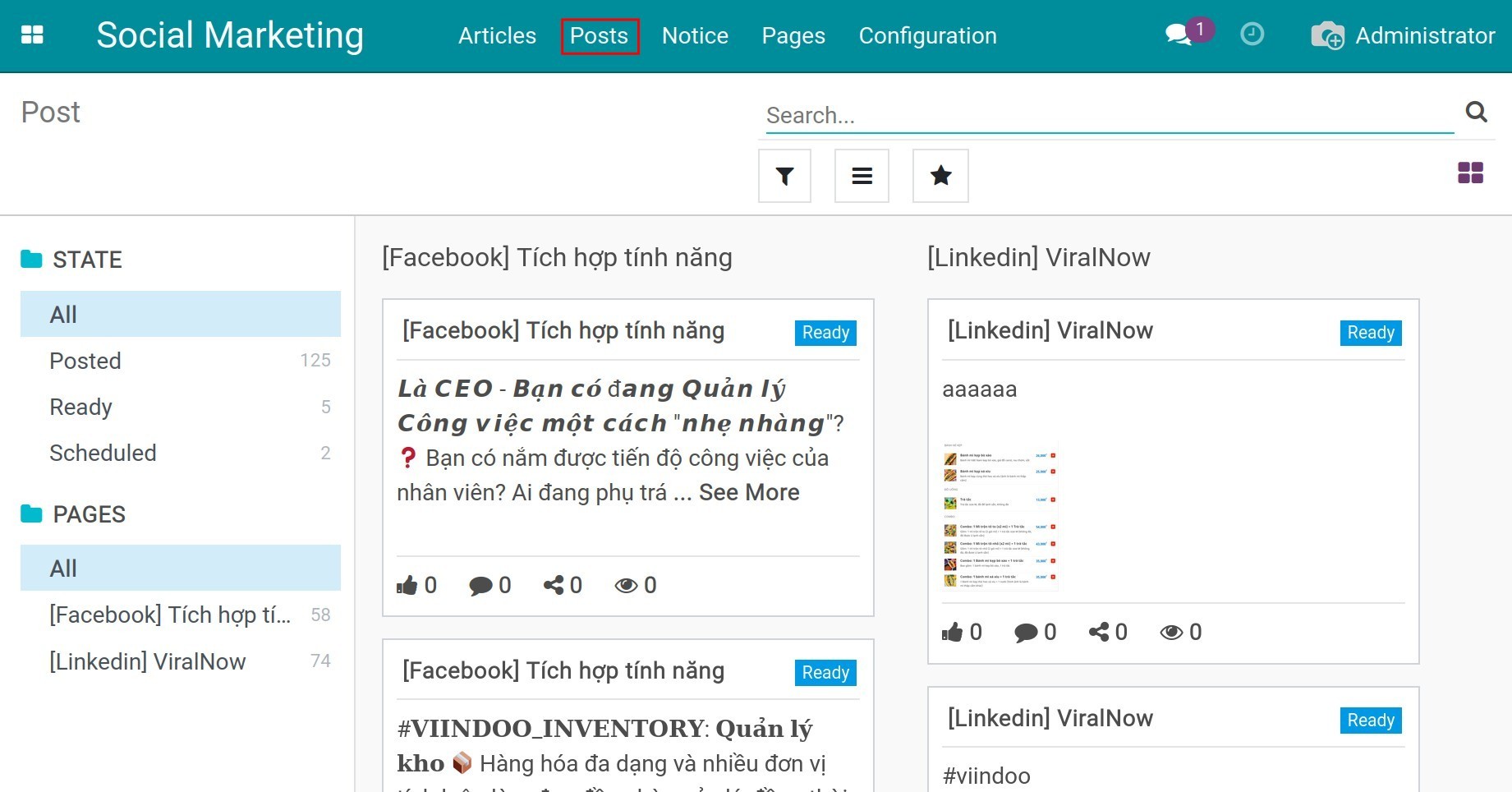Like the Facebook post via thumbs-up icon
Screen dimensions: 1512x792
click(x=407, y=585)
